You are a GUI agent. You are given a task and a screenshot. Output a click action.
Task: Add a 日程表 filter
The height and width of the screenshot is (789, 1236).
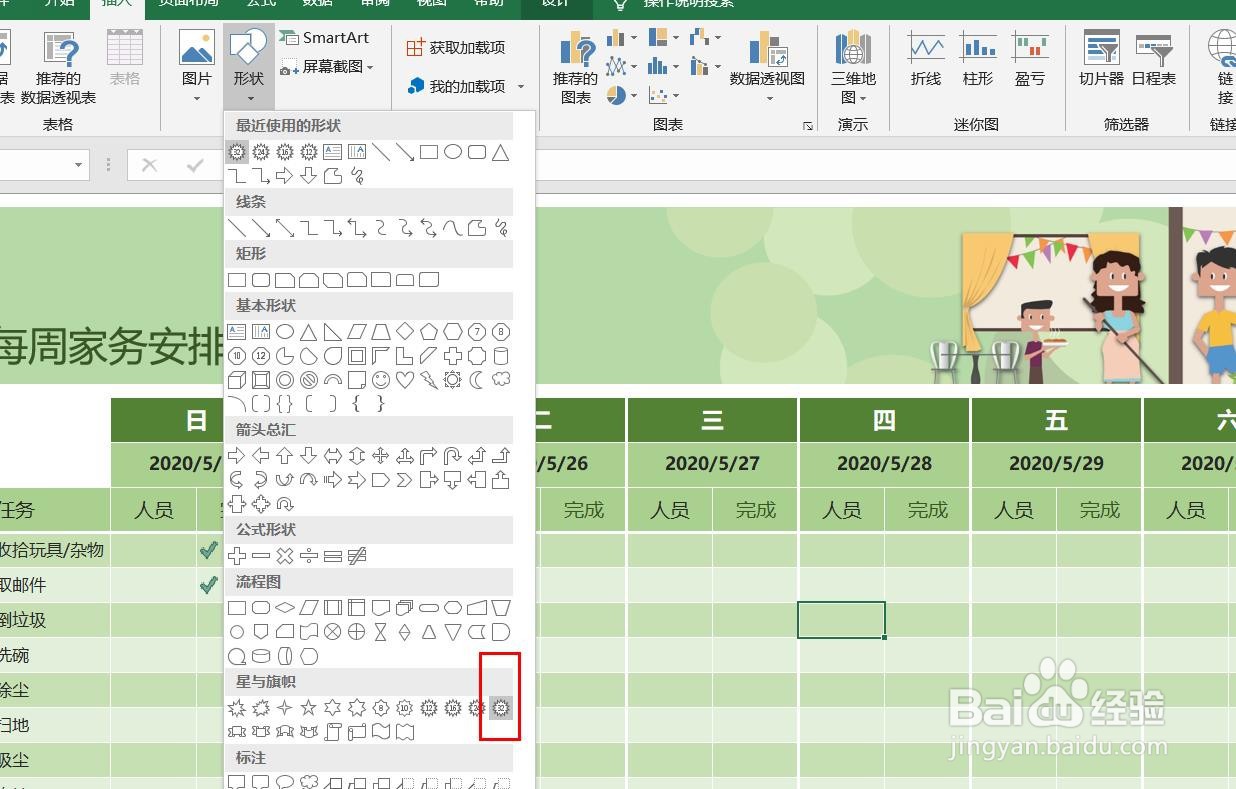(x=1154, y=58)
